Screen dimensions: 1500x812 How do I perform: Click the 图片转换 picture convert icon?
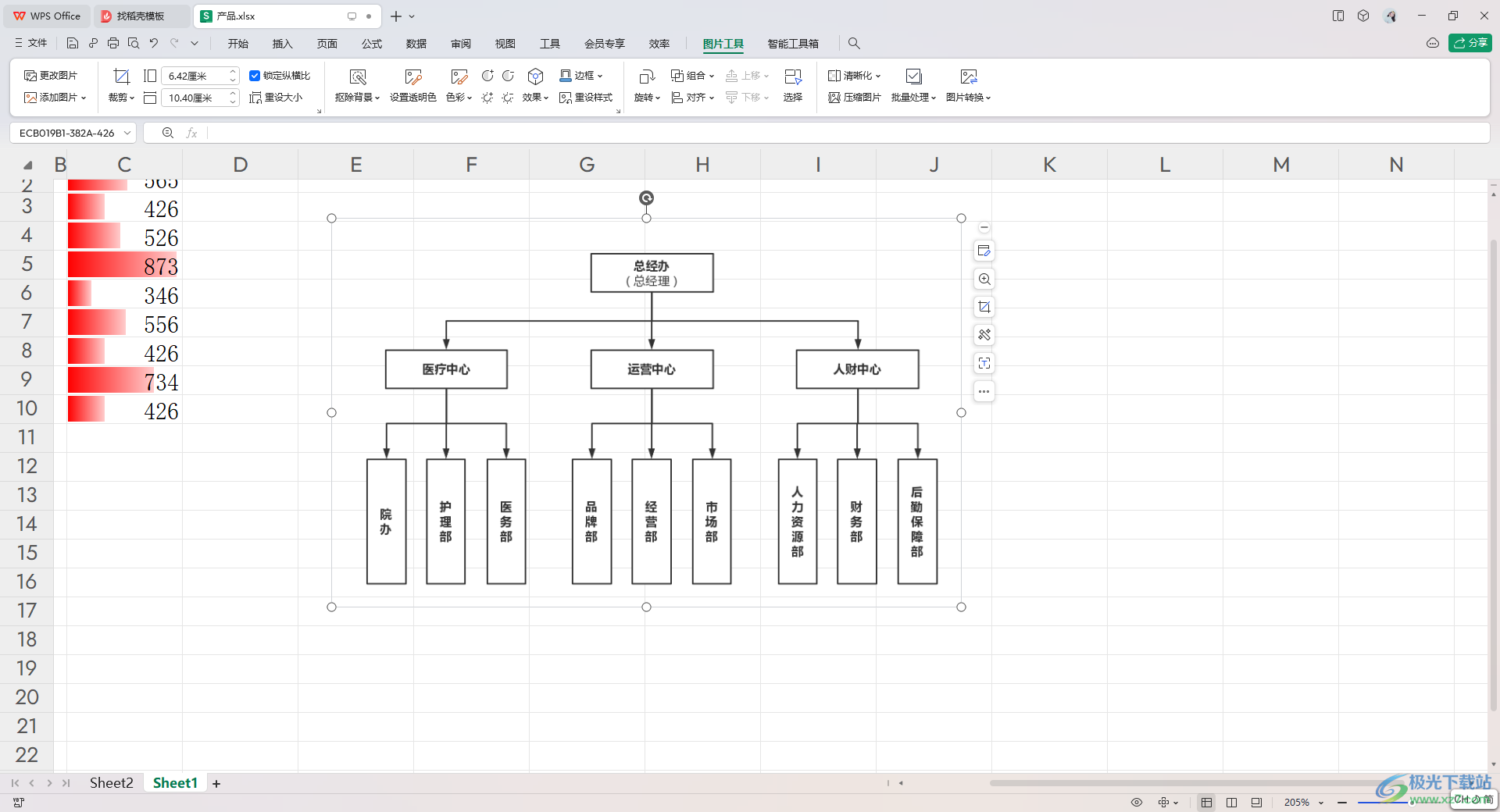pyautogui.click(x=969, y=77)
